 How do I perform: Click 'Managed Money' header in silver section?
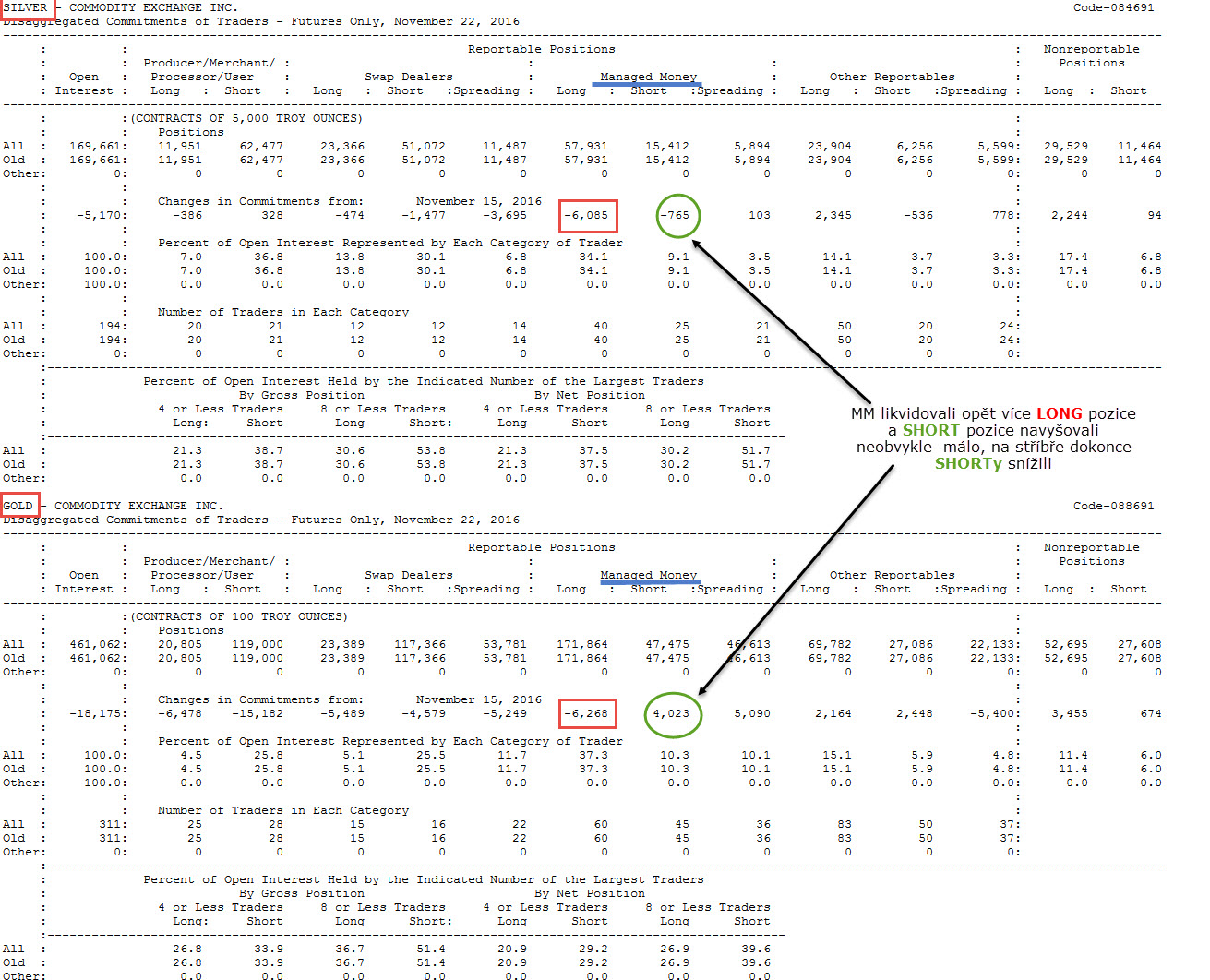pos(648,77)
